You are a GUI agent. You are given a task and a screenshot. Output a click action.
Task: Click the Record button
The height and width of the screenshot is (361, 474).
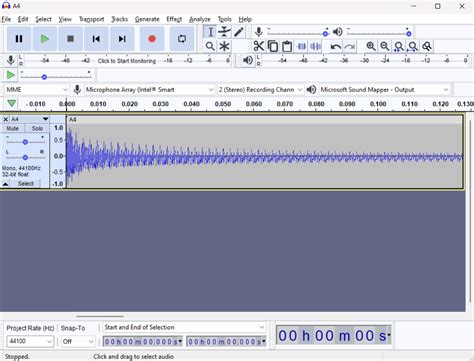click(152, 39)
